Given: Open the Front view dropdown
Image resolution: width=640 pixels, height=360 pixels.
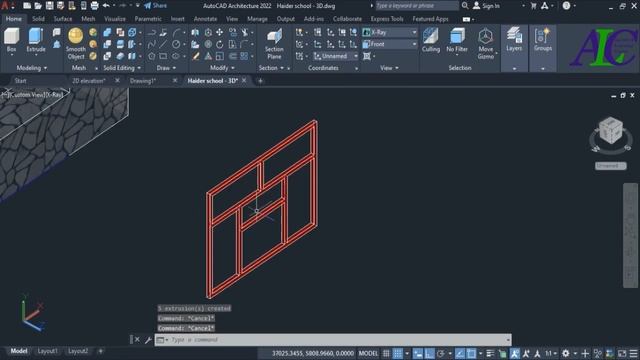Looking at the screenshot, I should point(390,44).
